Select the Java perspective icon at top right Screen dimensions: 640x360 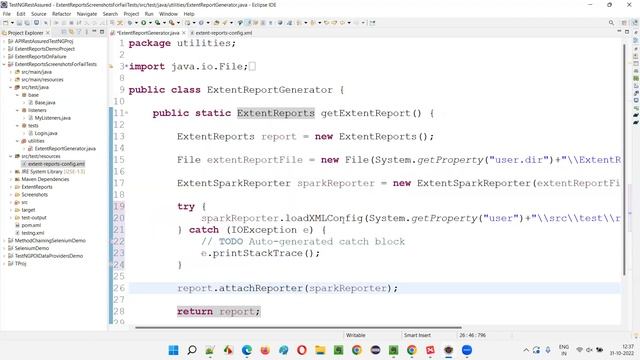point(635,23)
